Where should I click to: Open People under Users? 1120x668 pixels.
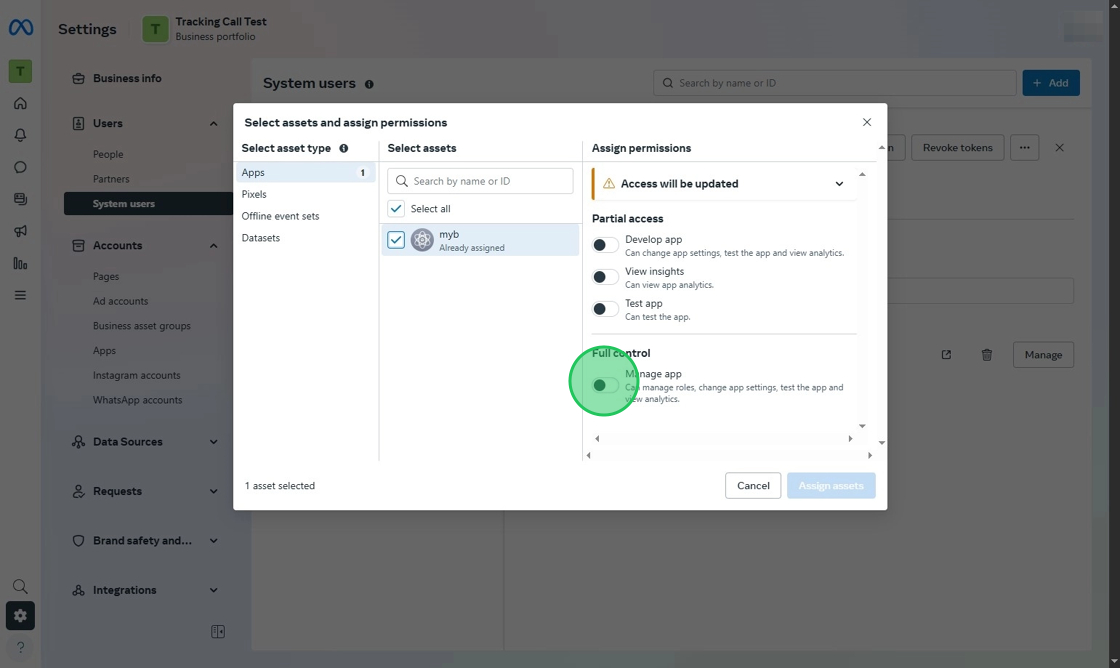pyautogui.click(x=108, y=154)
